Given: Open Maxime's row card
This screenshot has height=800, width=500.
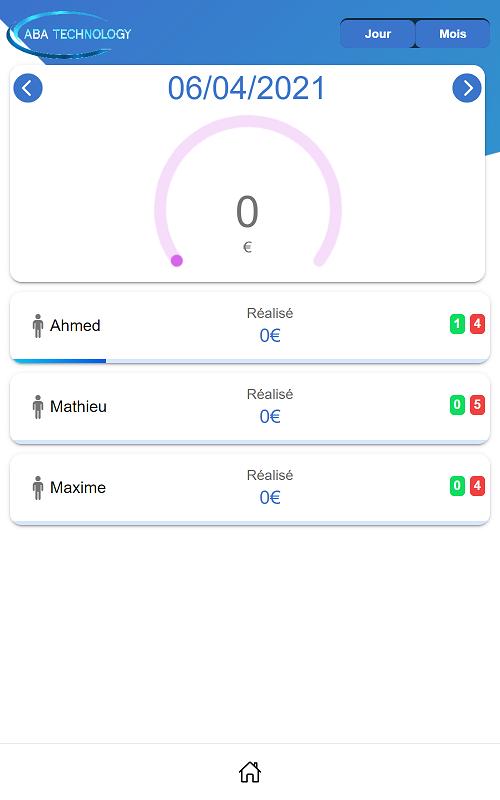Looking at the screenshot, I should 250,490.
